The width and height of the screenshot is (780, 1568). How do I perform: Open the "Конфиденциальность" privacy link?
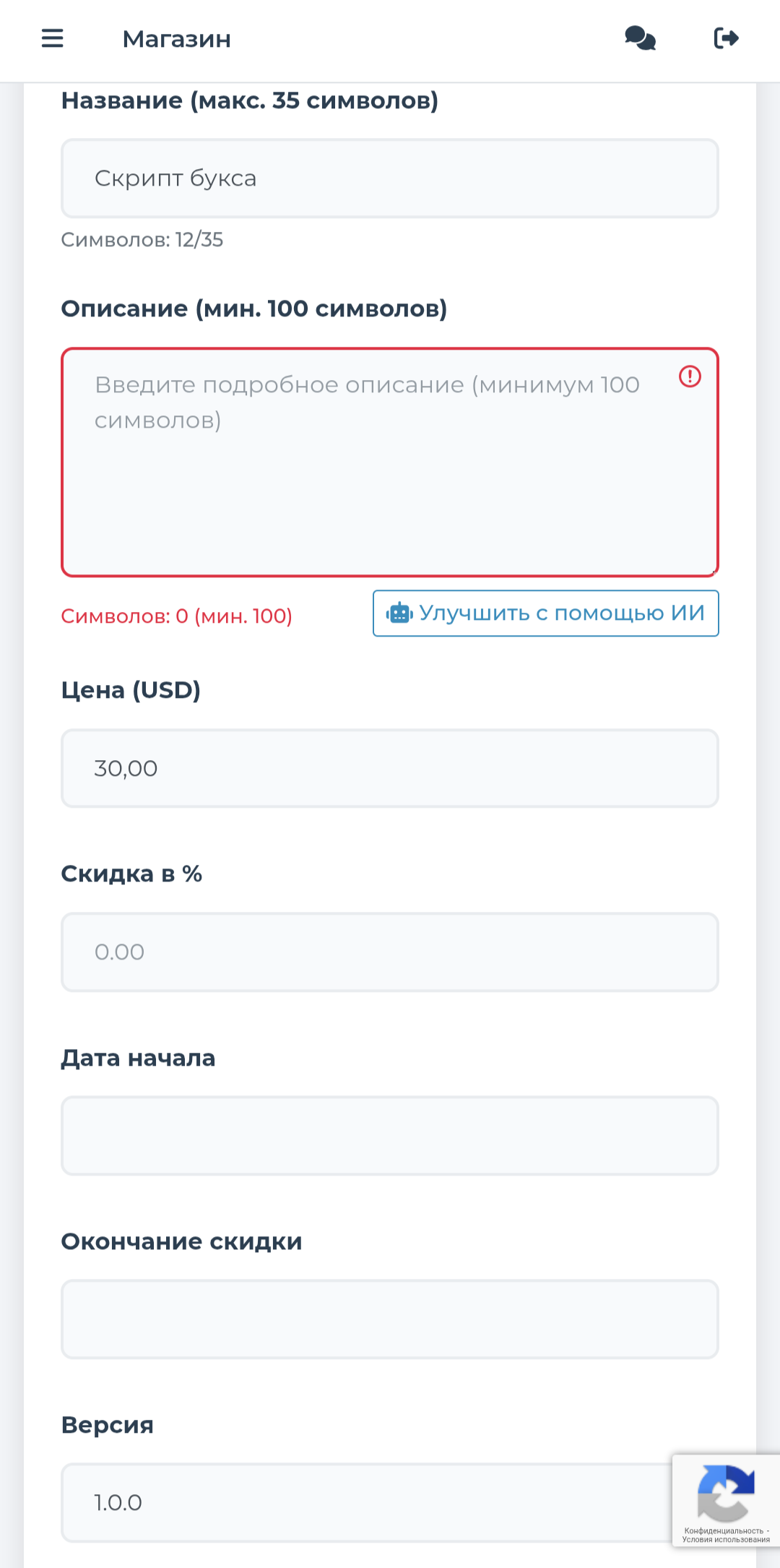click(x=723, y=1530)
